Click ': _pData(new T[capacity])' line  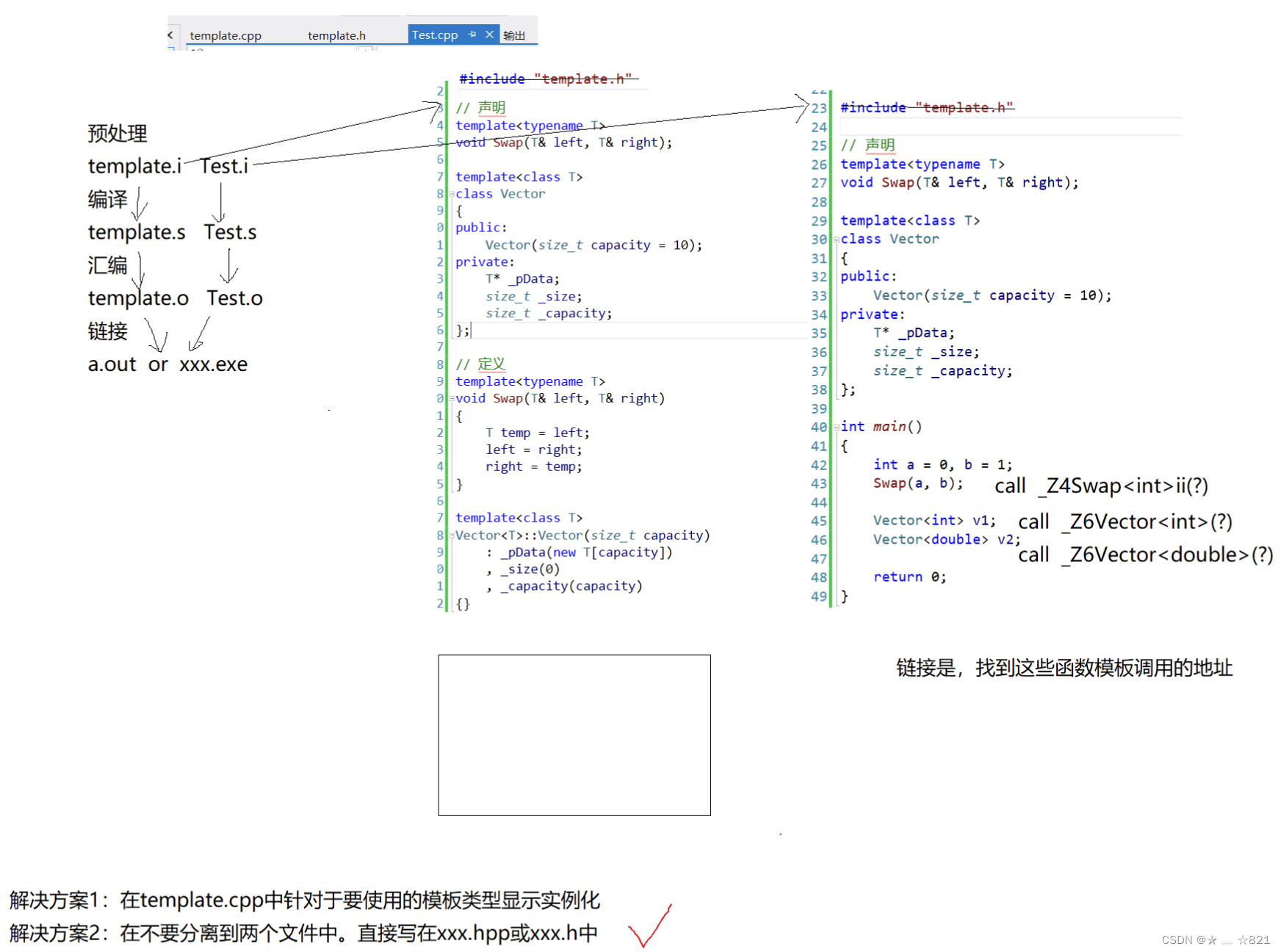tap(579, 552)
